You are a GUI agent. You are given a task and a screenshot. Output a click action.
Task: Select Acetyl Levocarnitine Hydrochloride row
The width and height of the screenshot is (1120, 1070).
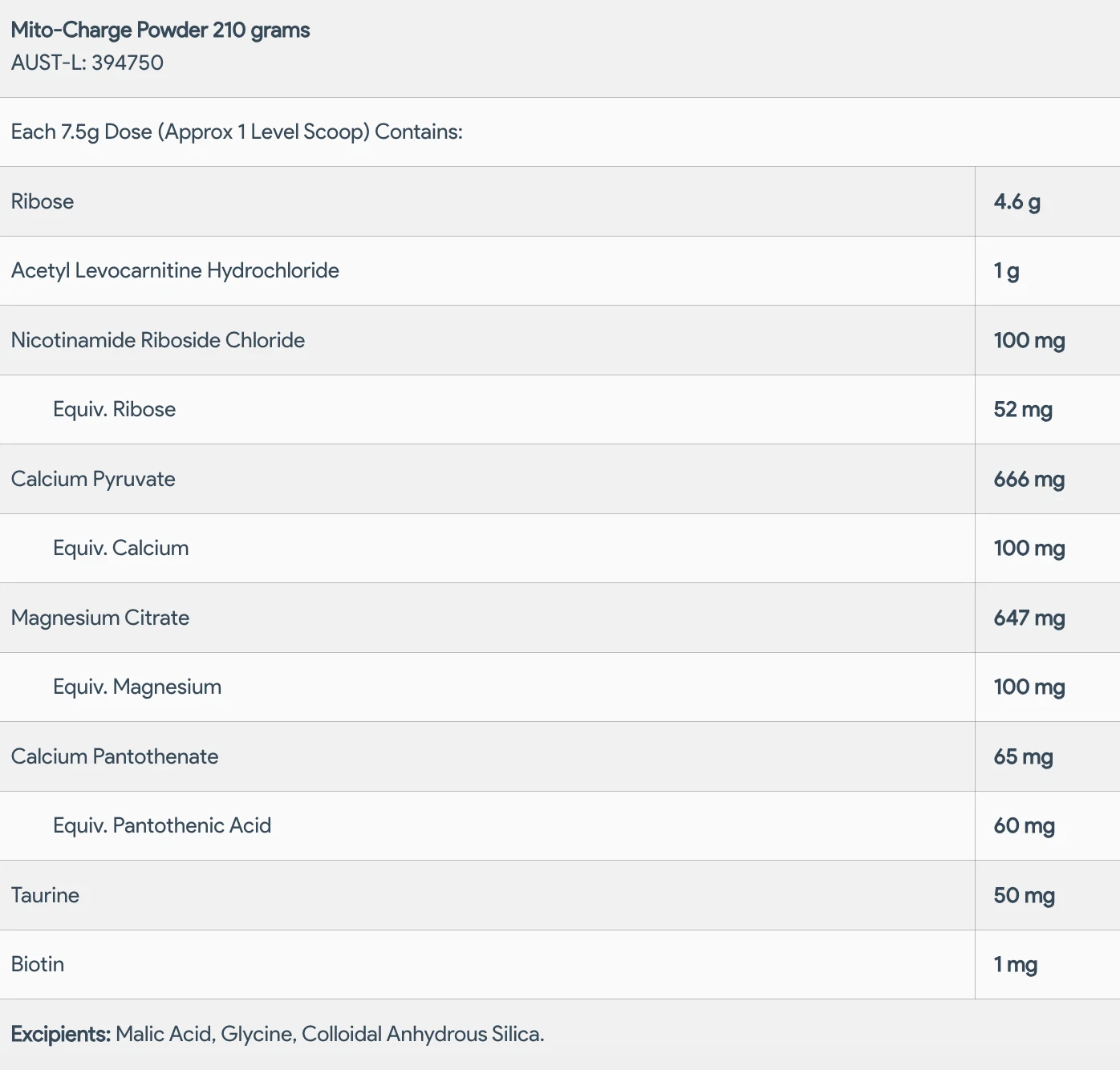[x=560, y=271]
